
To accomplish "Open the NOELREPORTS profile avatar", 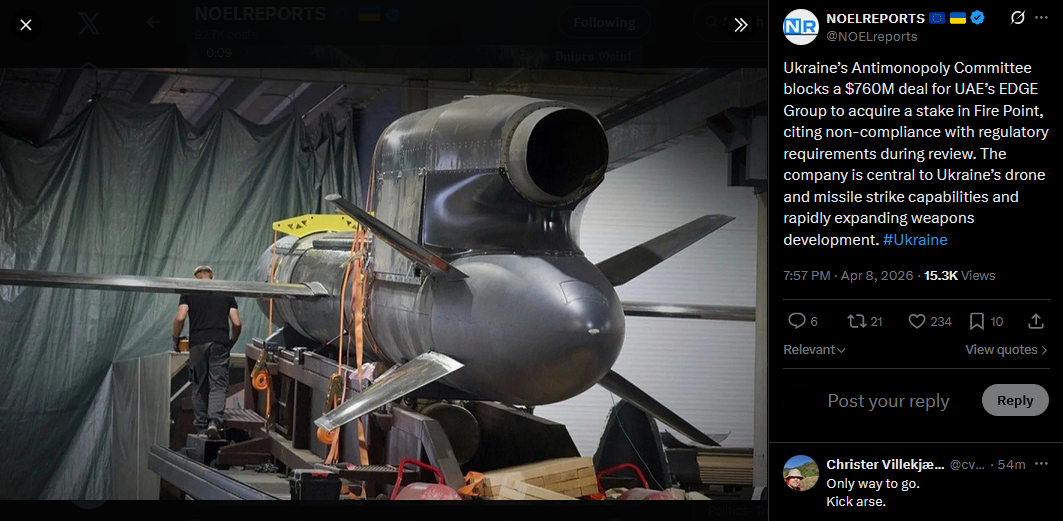I will (801, 27).
